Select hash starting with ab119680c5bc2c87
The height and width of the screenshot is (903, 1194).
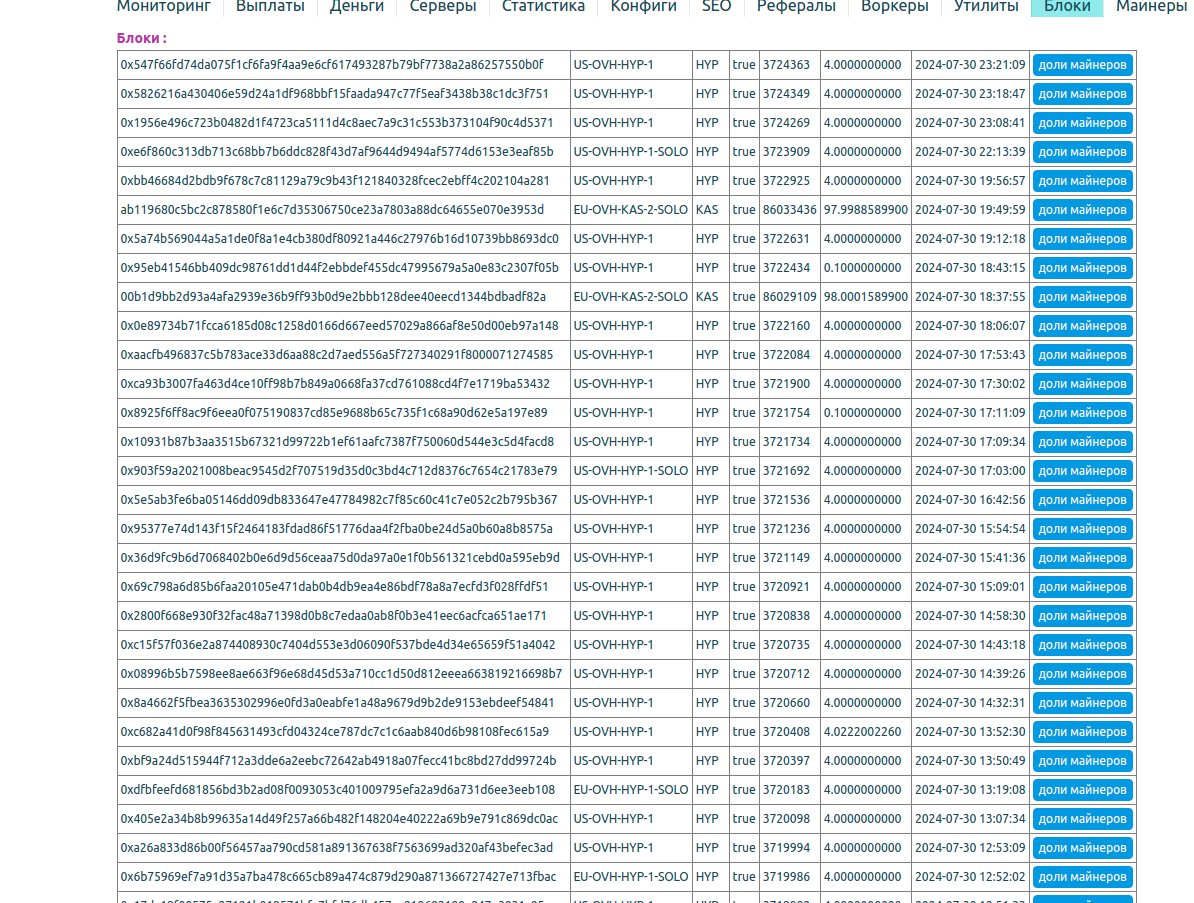coord(332,210)
